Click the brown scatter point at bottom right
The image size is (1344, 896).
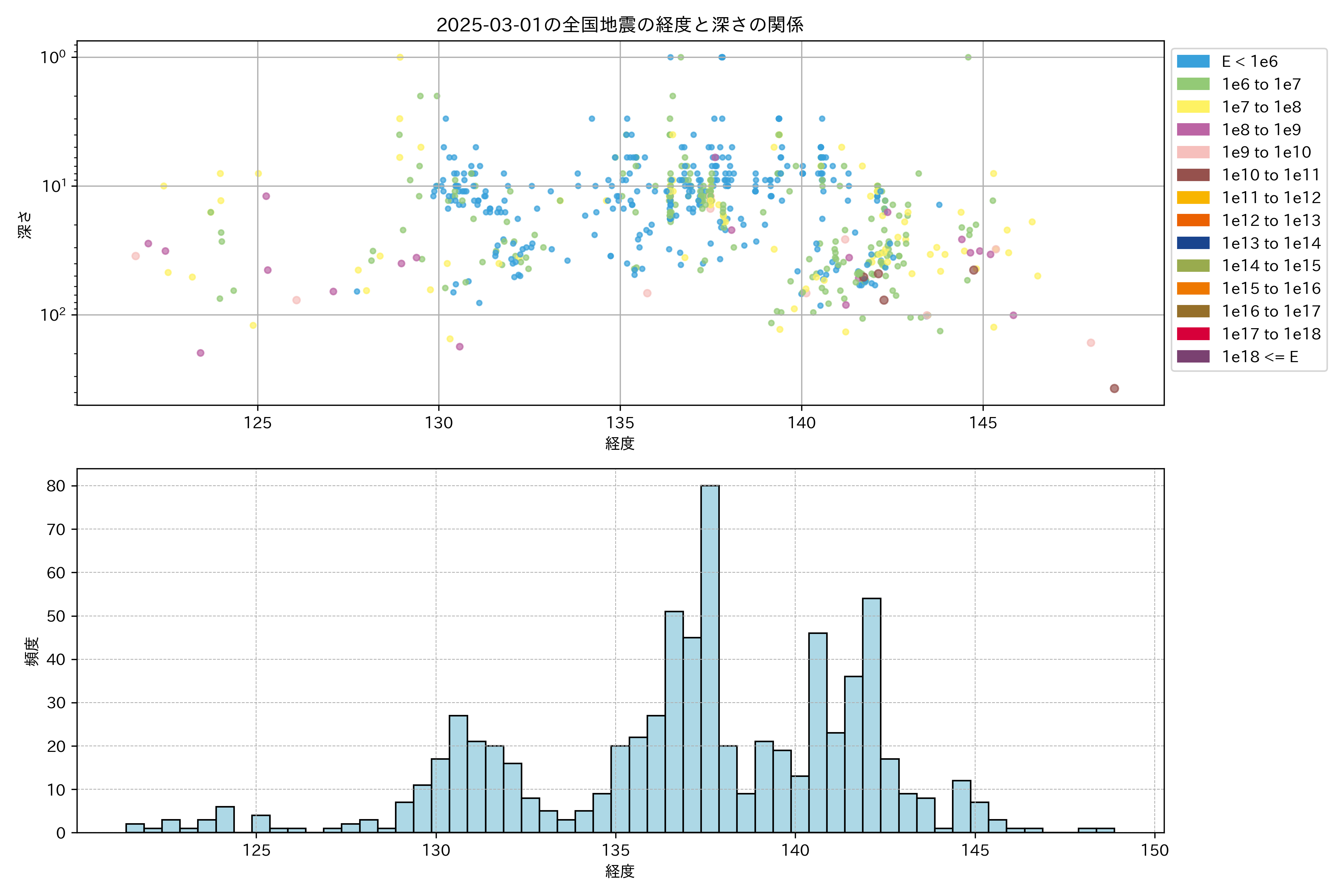[x=1114, y=389]
